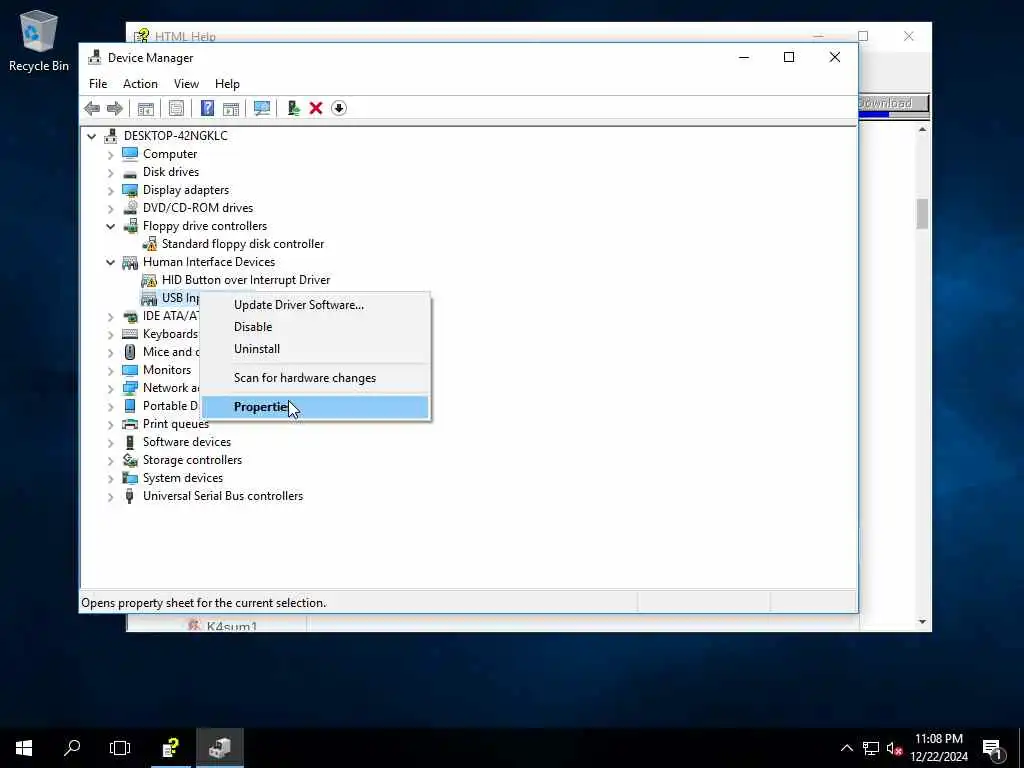
Task: Select the Display adapters category icon
Action: point(130,190)
